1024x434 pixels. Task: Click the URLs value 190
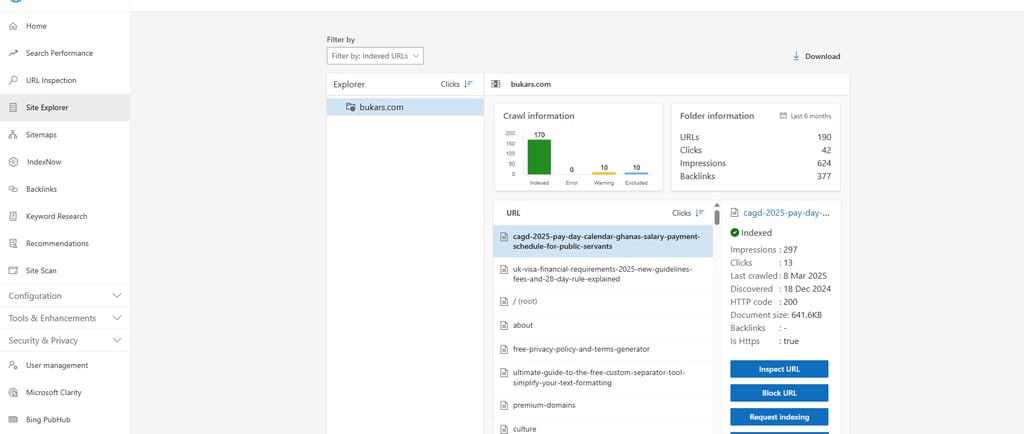coord(824,137)
